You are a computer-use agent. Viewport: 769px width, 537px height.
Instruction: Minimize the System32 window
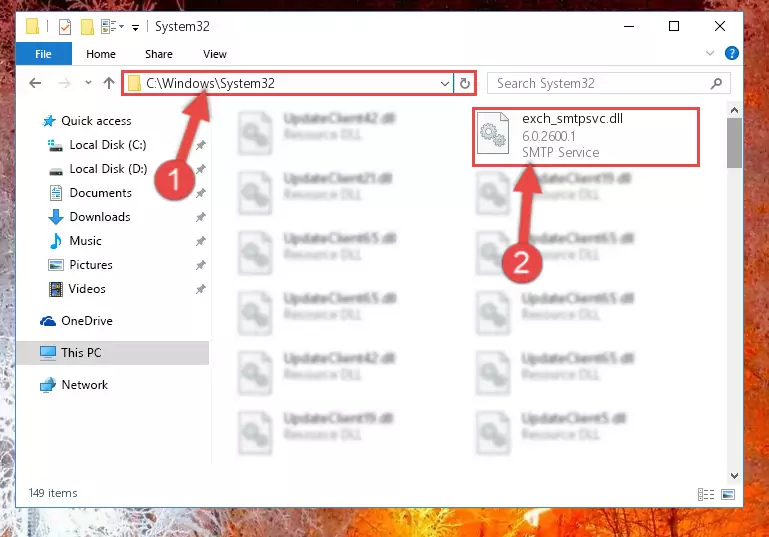629,26
